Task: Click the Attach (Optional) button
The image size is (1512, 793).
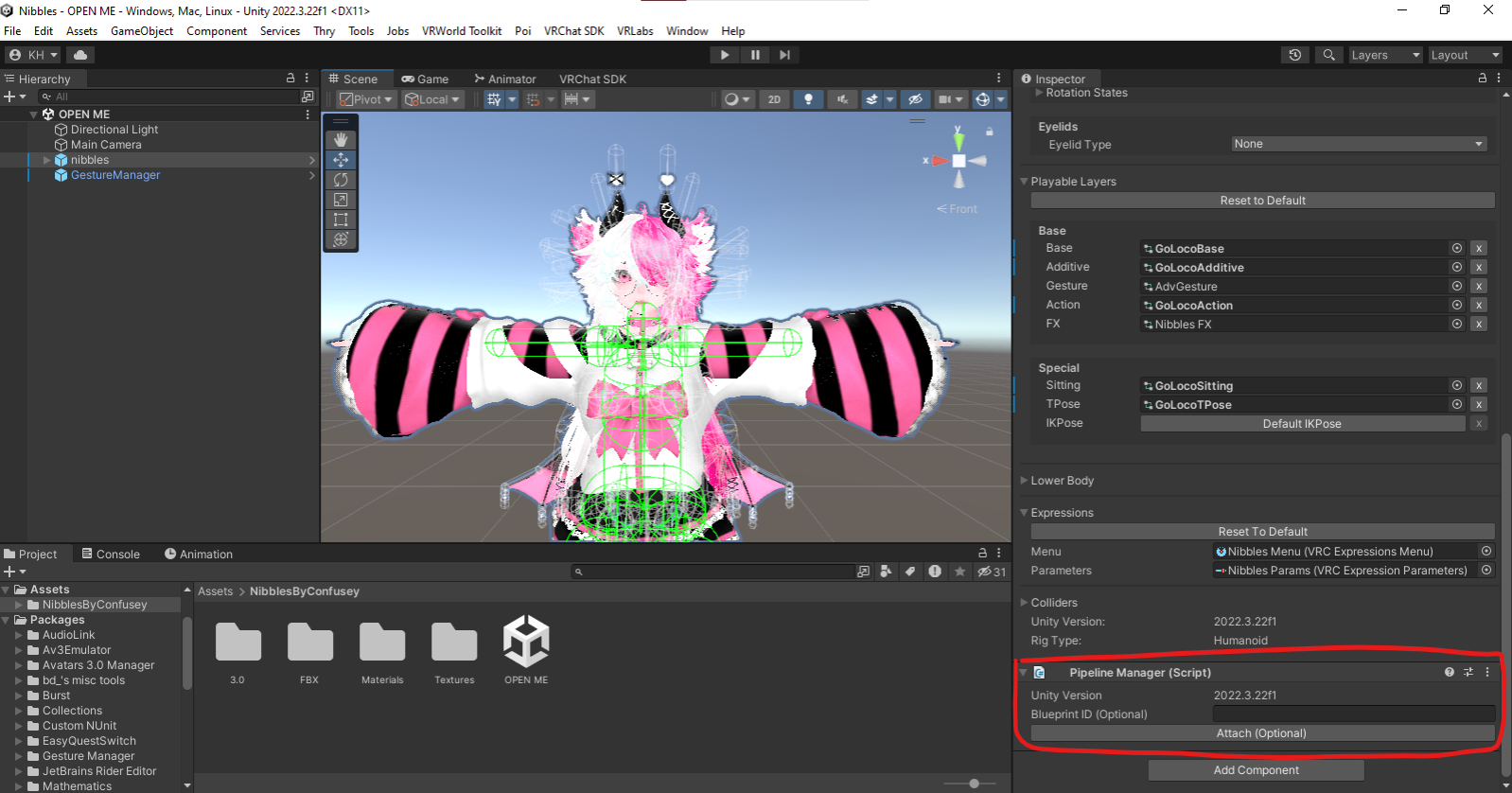Action: [x=1262, y=732]
